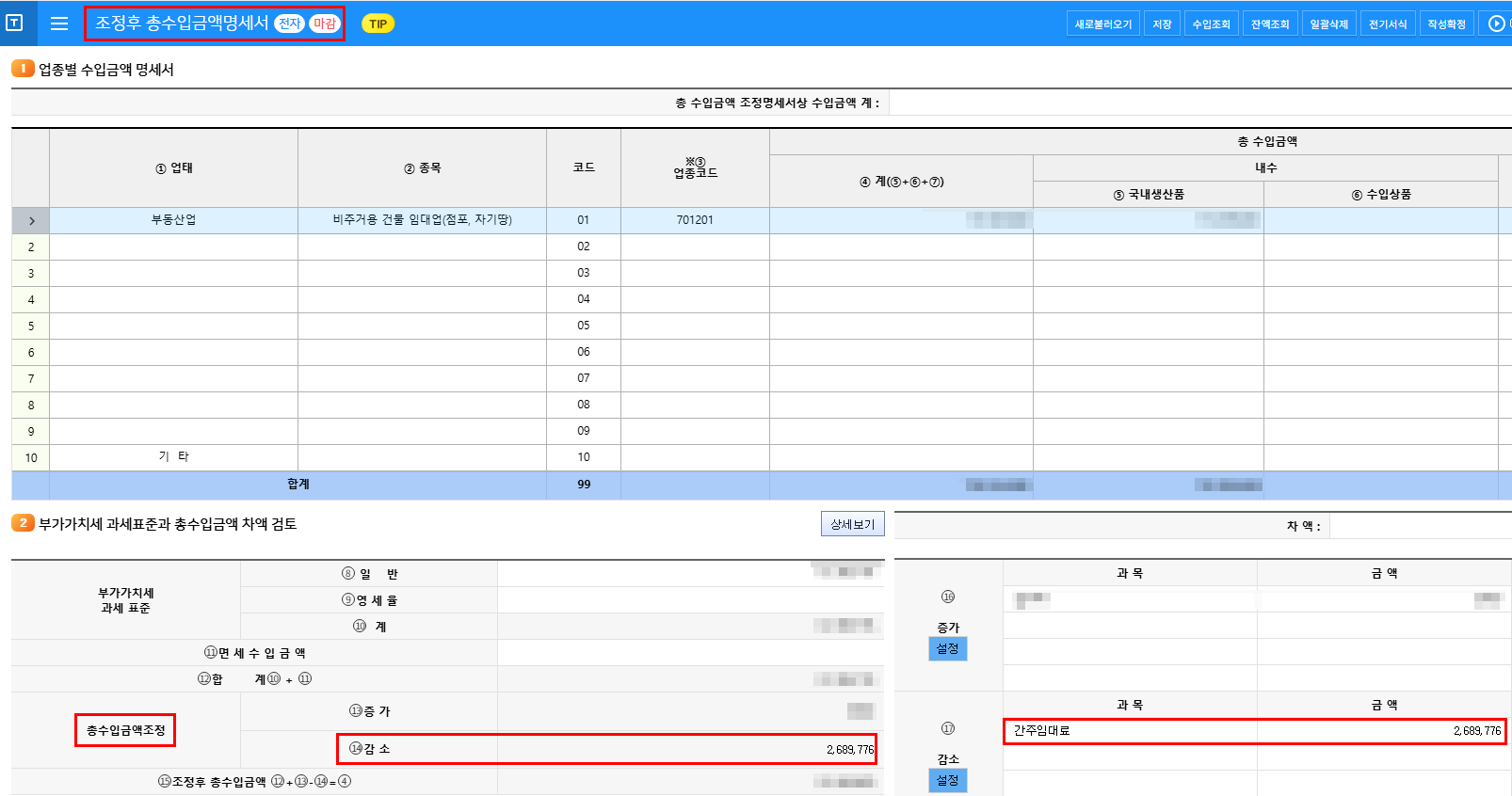
Task: Click 간주임대료 item in 감소 table
Action: 1130,731
